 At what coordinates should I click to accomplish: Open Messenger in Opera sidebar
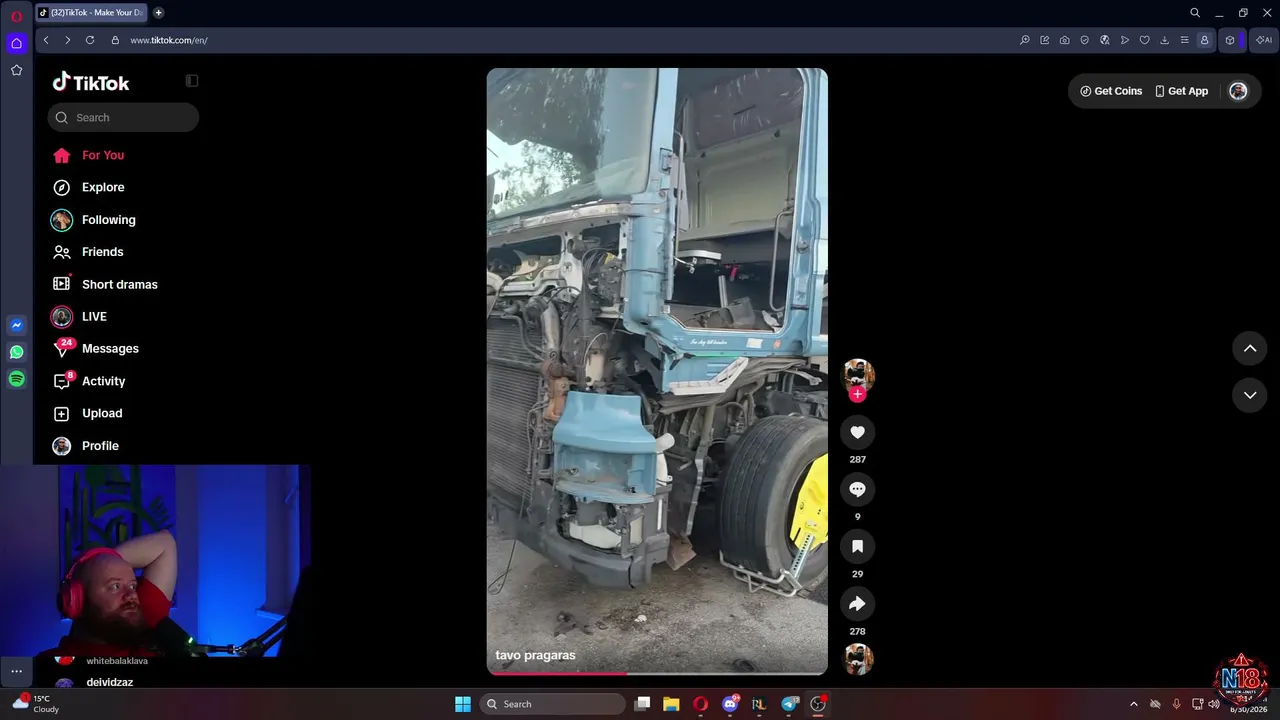(x=16, y=325)
